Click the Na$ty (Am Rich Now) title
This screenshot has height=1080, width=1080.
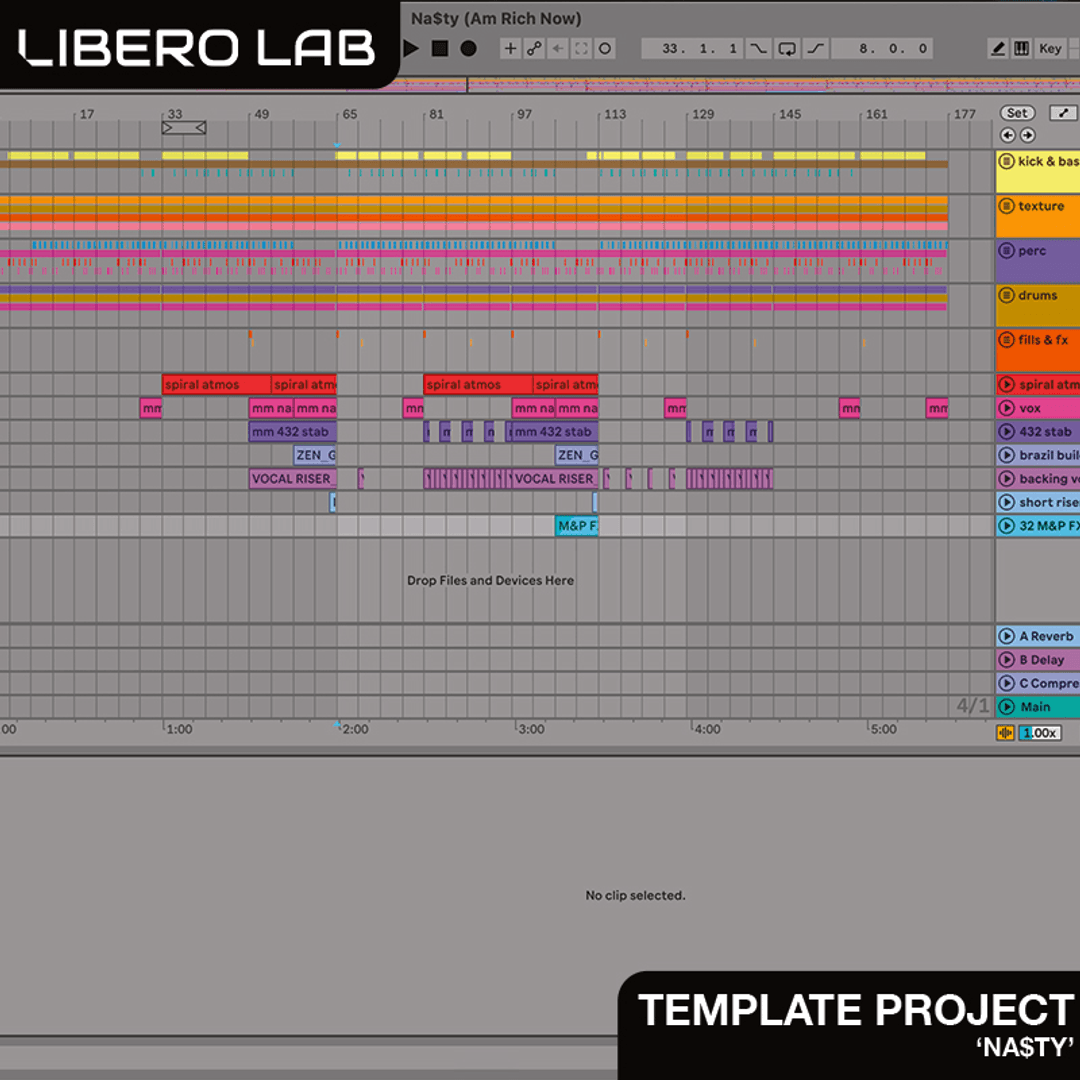[x=496, y=19]
